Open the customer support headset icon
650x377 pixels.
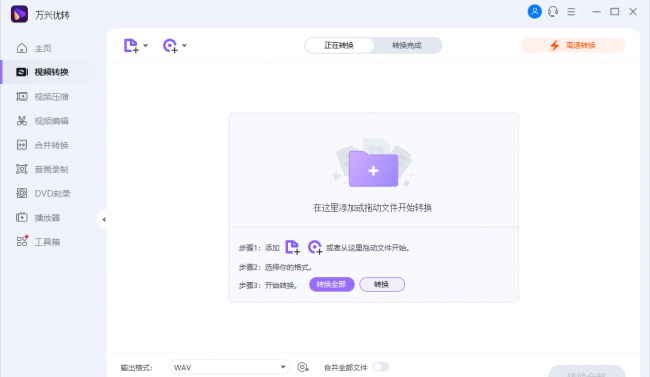(553, 12)
